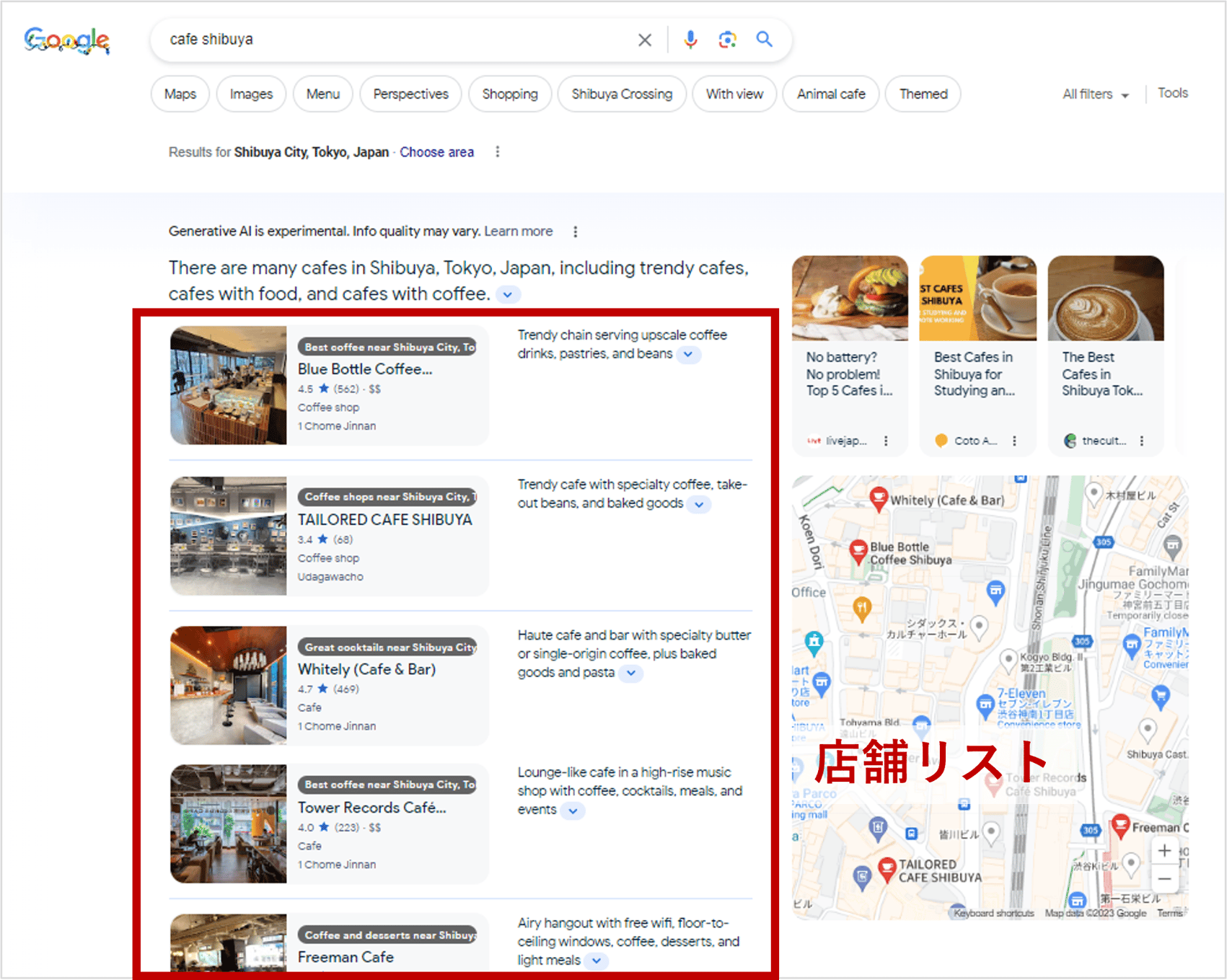
Task: Open the Choose area link
Action: tap(436, 152)
